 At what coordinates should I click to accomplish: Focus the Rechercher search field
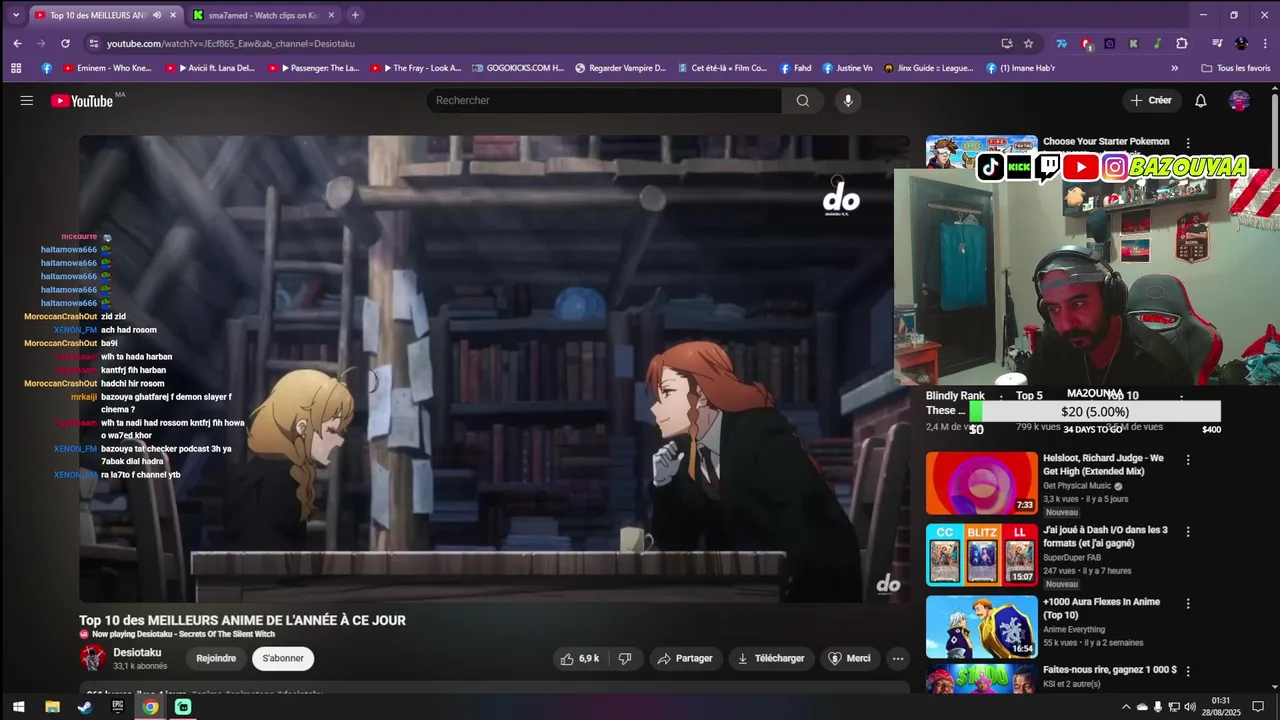pos(604,100)
